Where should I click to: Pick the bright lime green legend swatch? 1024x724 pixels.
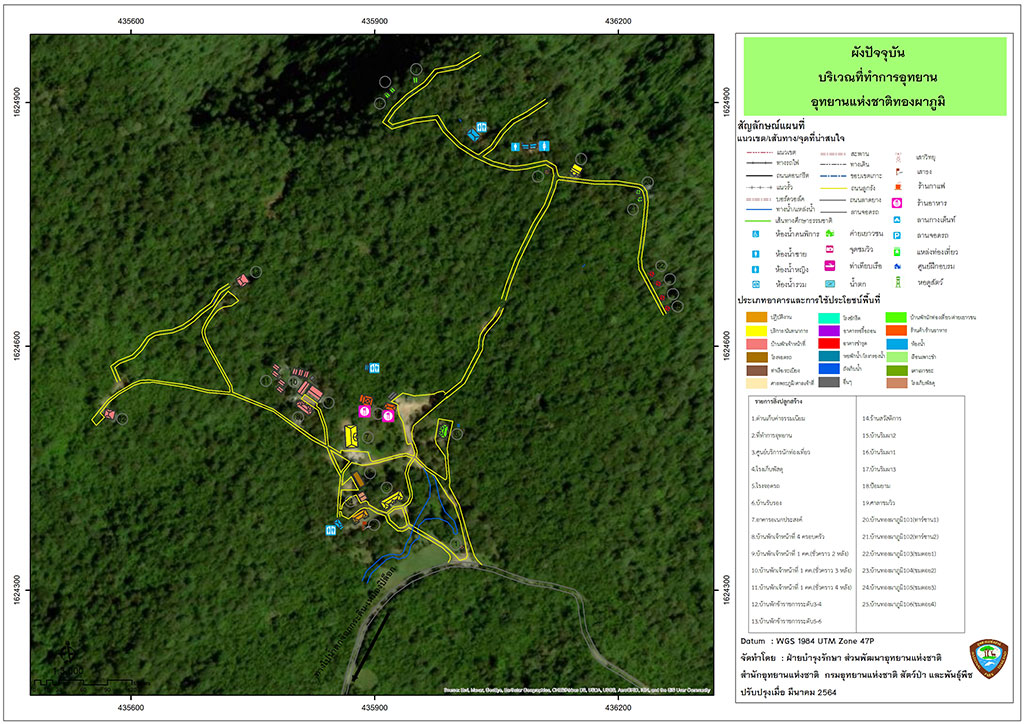(x=897, y=317)
